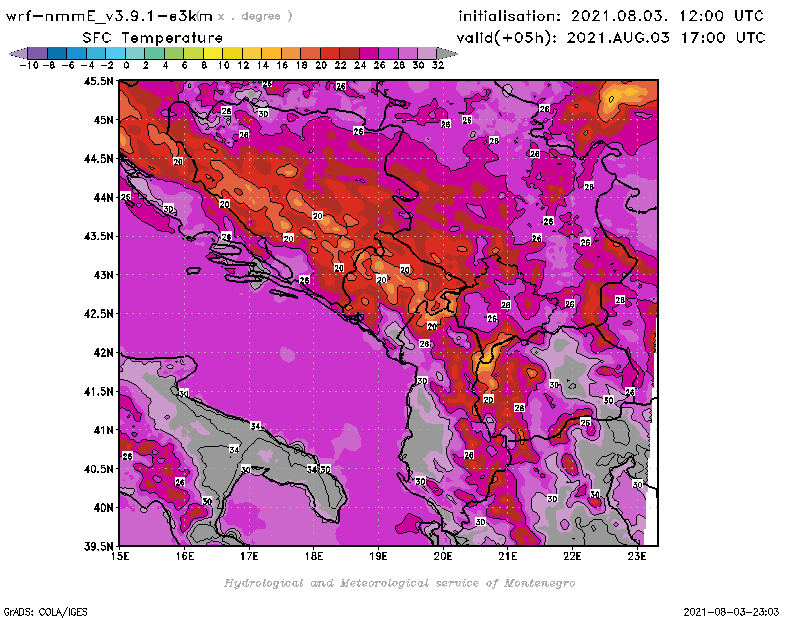
Task: Click the 41N latitude label
Action: [104, 430]
